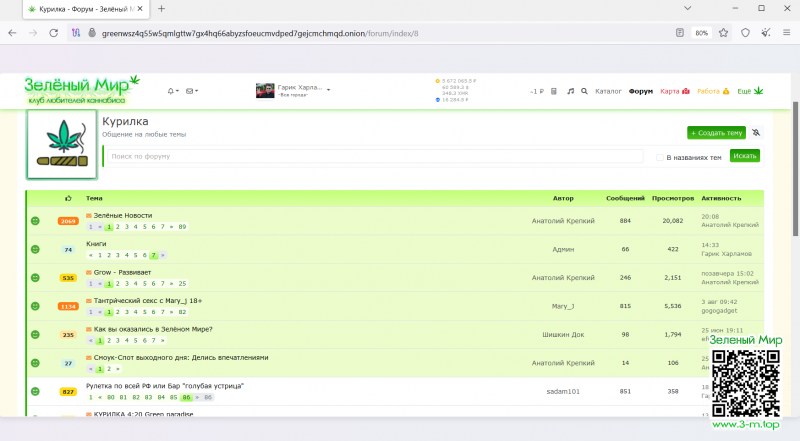Expand the 'Ещё' menu

point(750,91)
